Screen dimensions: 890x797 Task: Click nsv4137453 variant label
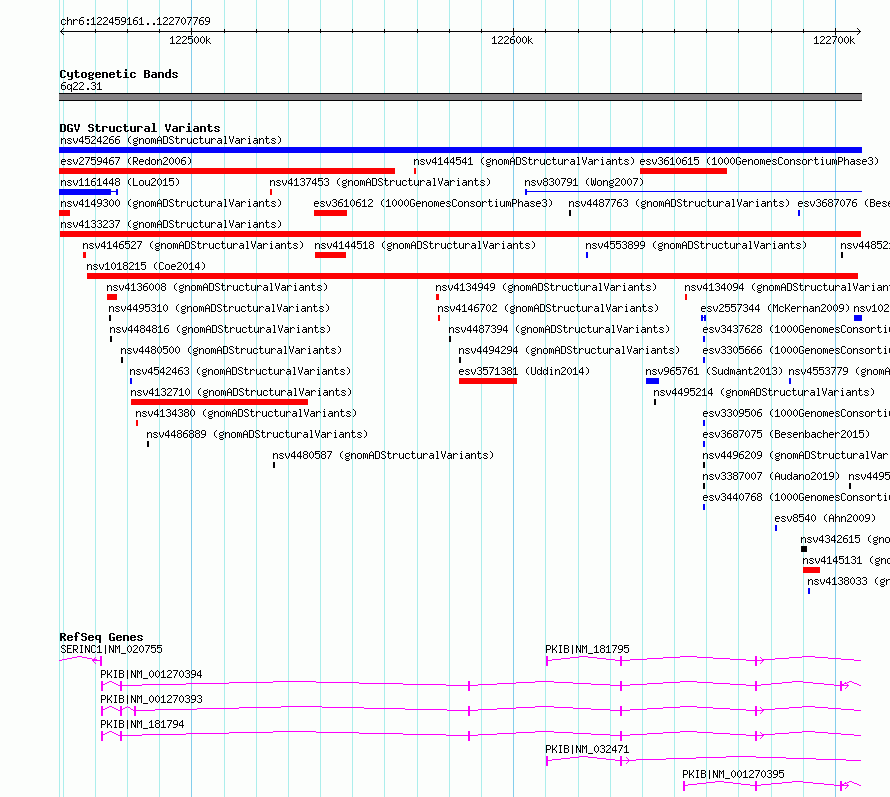pos(380,182)
